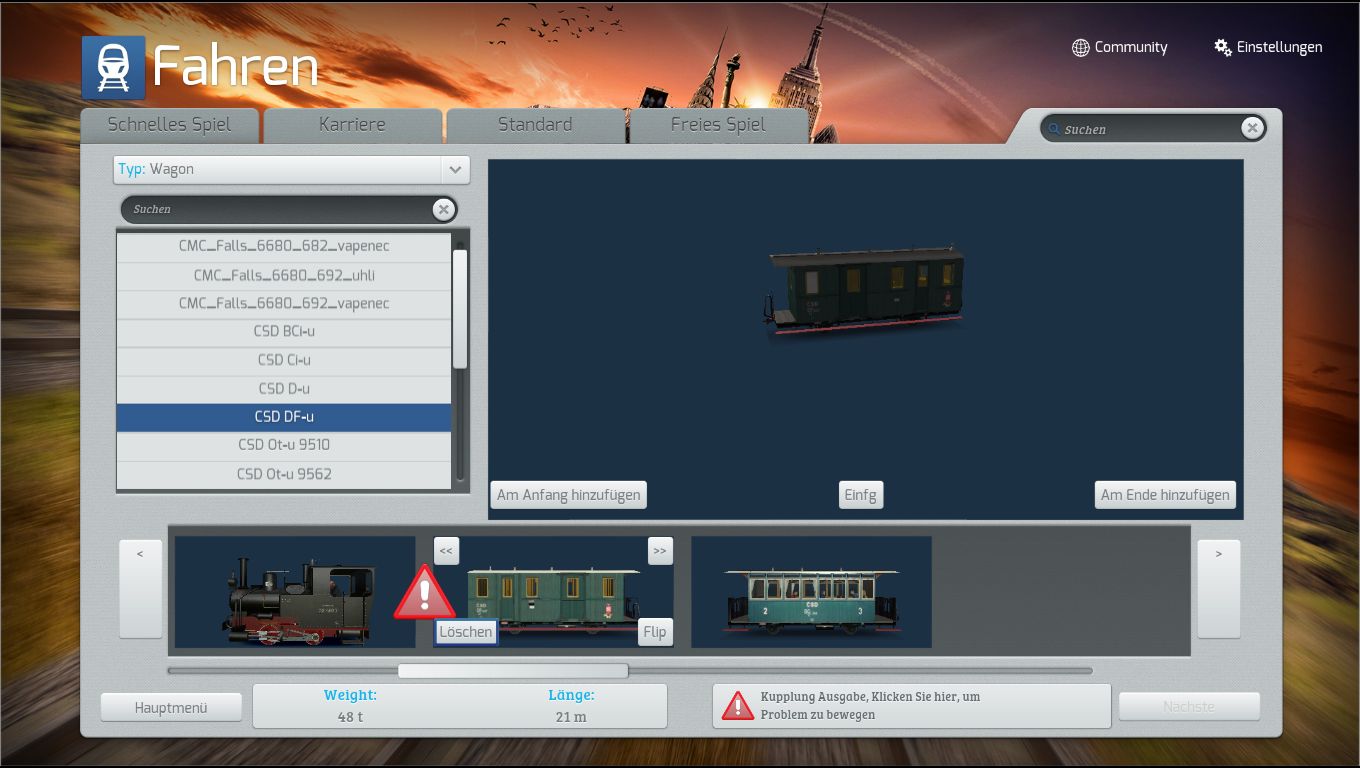Open the Typ: Wagon dropdown
This screenshot has height=768, width=1360.
click(291, 169)
